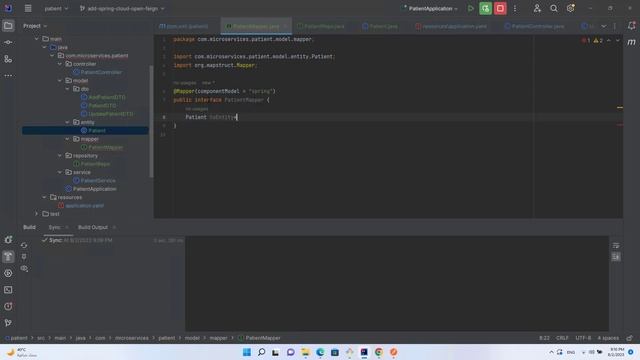Collapse the main folder
Viewport: 640px width, 360px height.
[36, 39]
